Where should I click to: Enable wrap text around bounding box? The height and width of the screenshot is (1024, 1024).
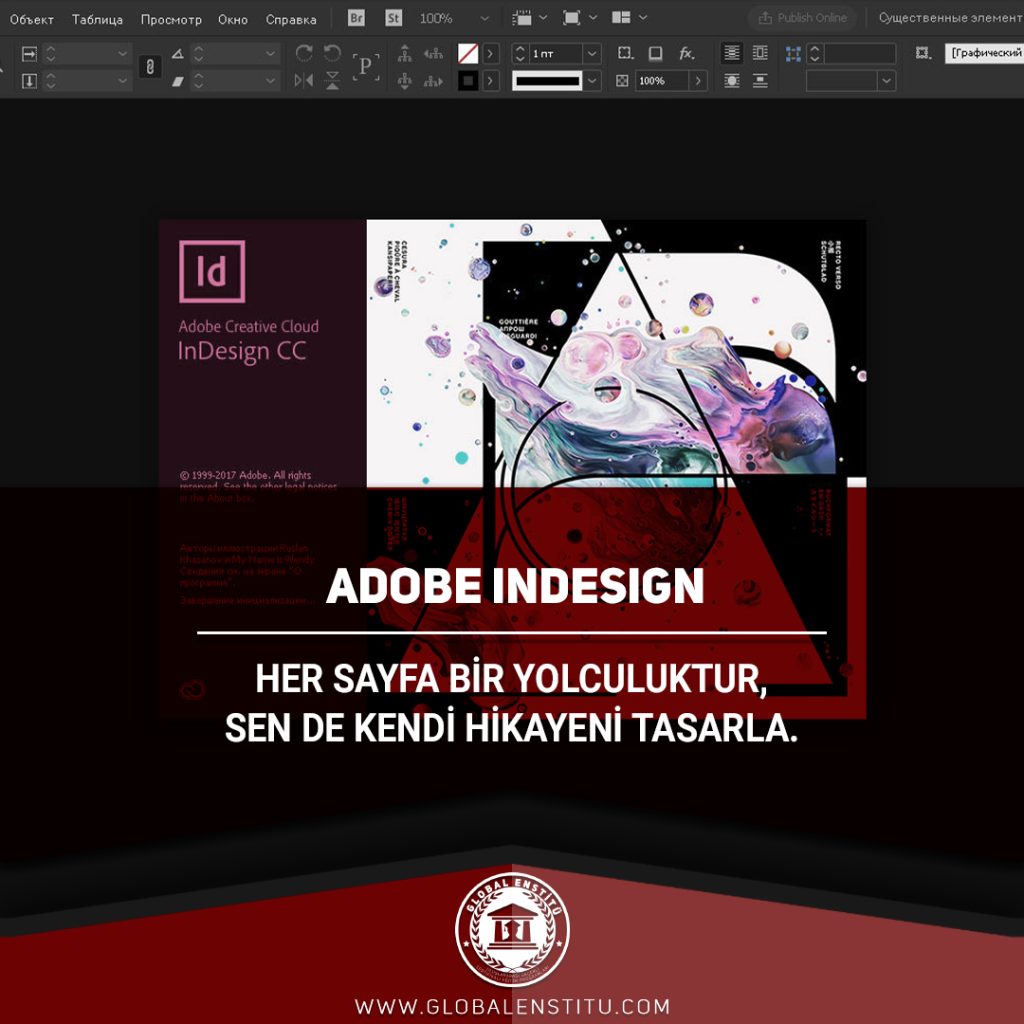760,53
